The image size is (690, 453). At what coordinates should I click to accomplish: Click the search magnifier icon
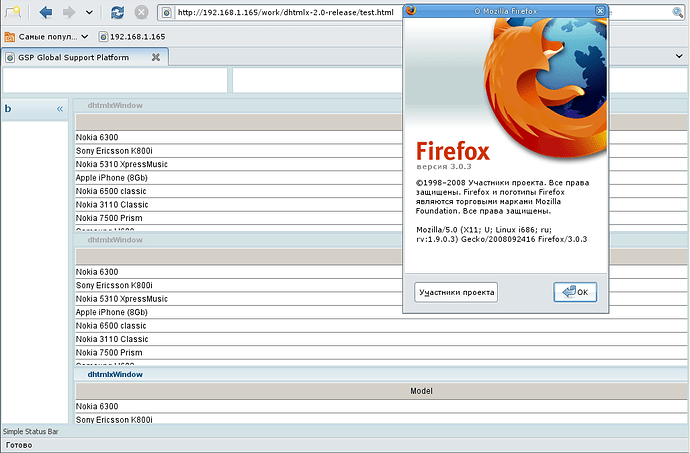[x=678, y=12]
